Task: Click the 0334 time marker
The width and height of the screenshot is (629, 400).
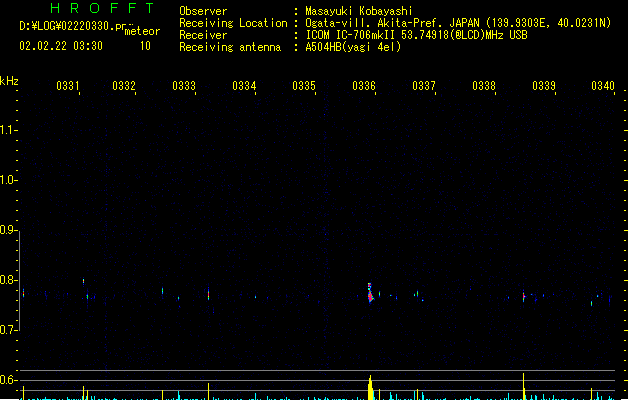Action: click(244, 86)
